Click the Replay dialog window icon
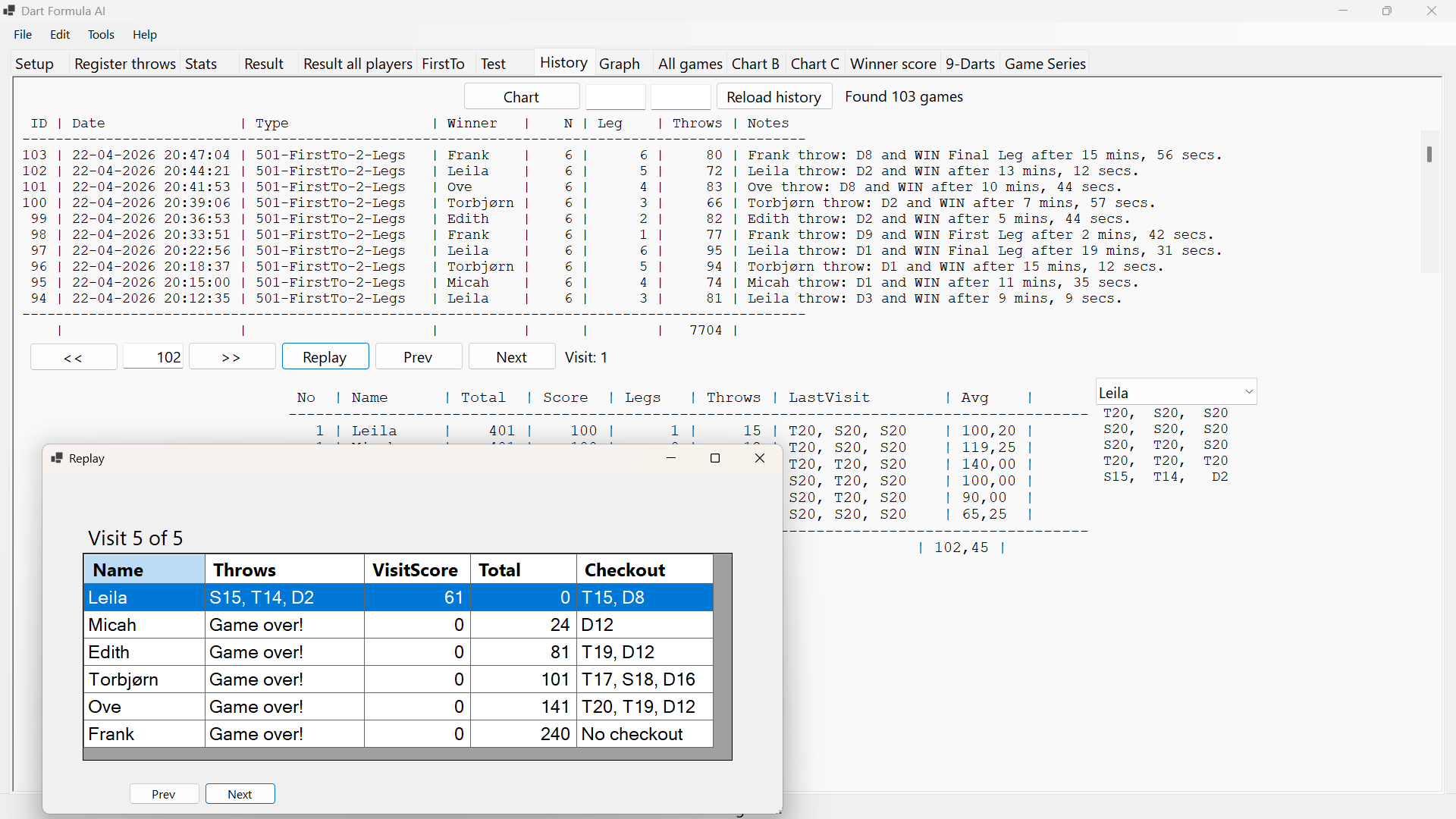Viewport: 1456px width, 819px height. tap(57, 458)
